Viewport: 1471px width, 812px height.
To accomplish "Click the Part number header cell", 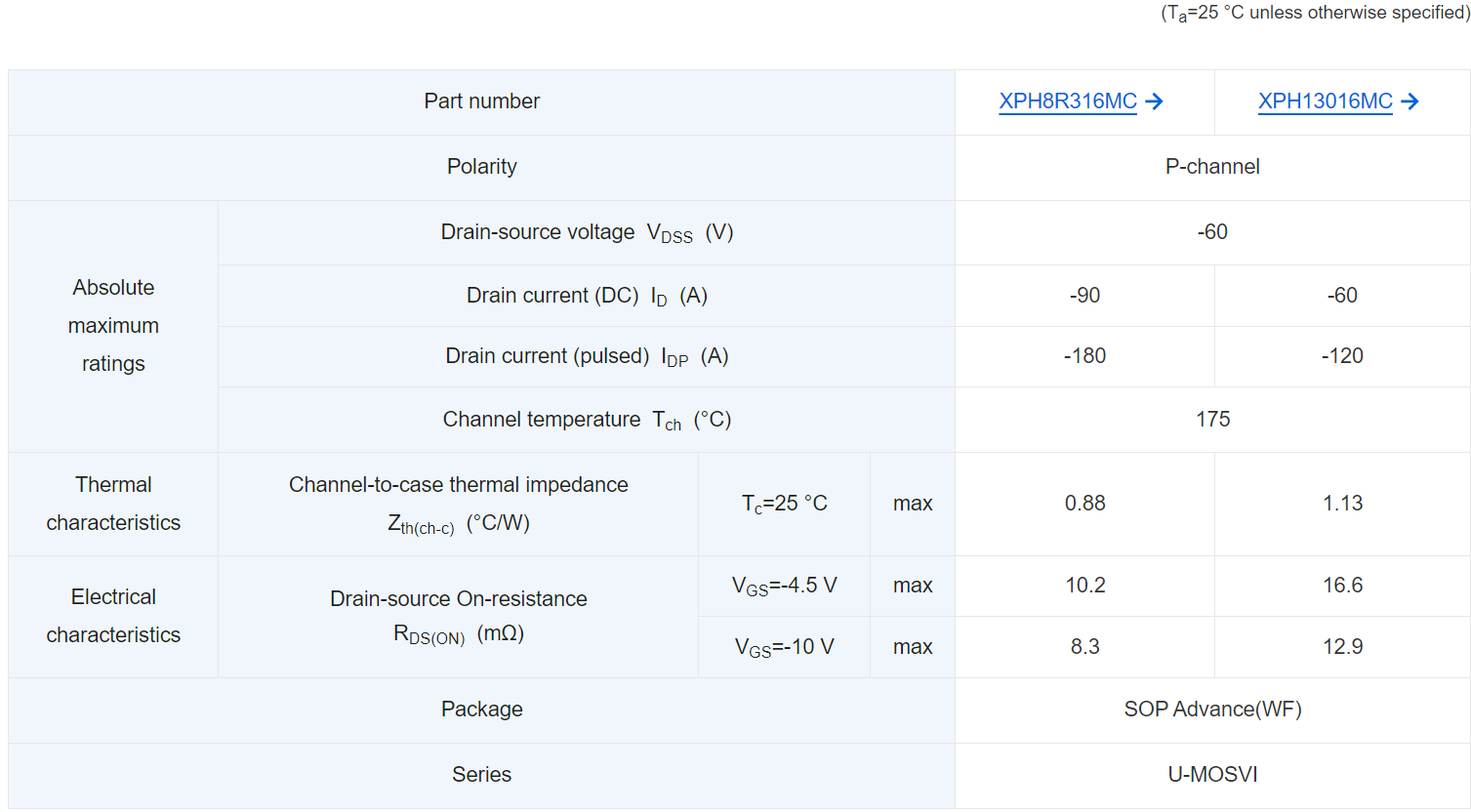I will 481,101.
